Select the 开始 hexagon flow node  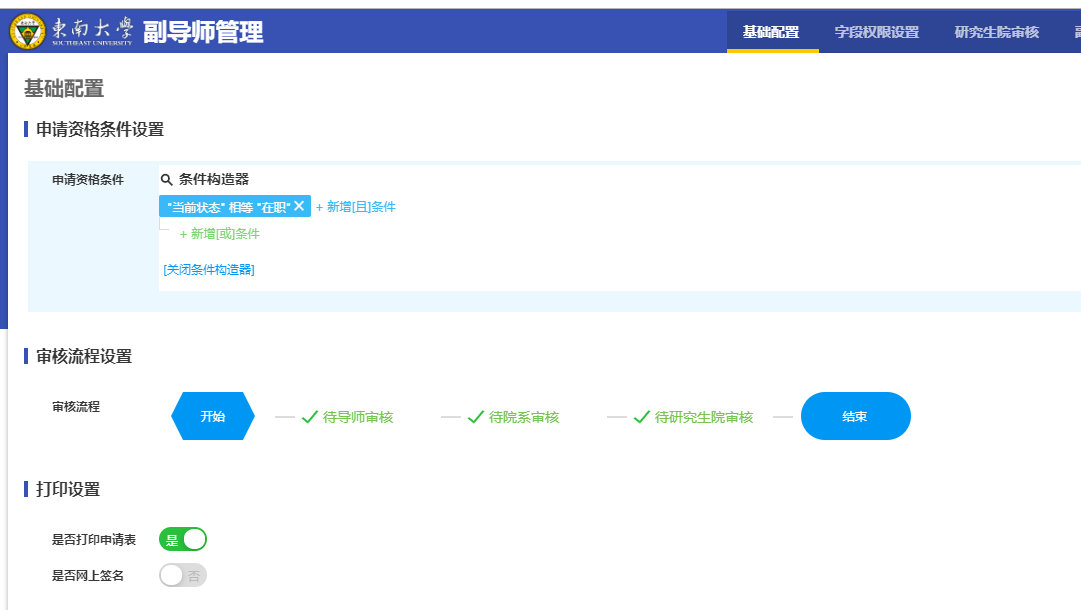pyautogui.click(x=213, y=417)
